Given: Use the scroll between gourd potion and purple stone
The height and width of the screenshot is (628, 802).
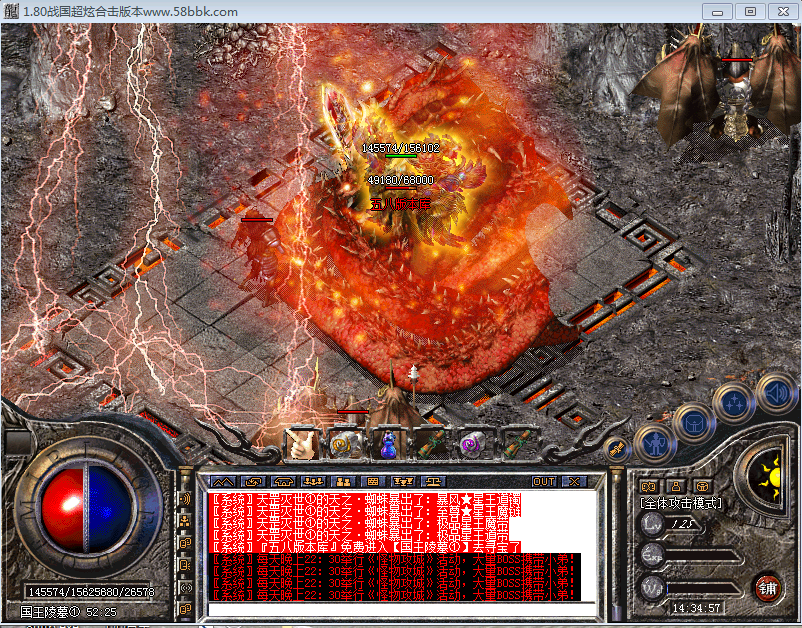Looking at the screenshot, I should [432, 444].
